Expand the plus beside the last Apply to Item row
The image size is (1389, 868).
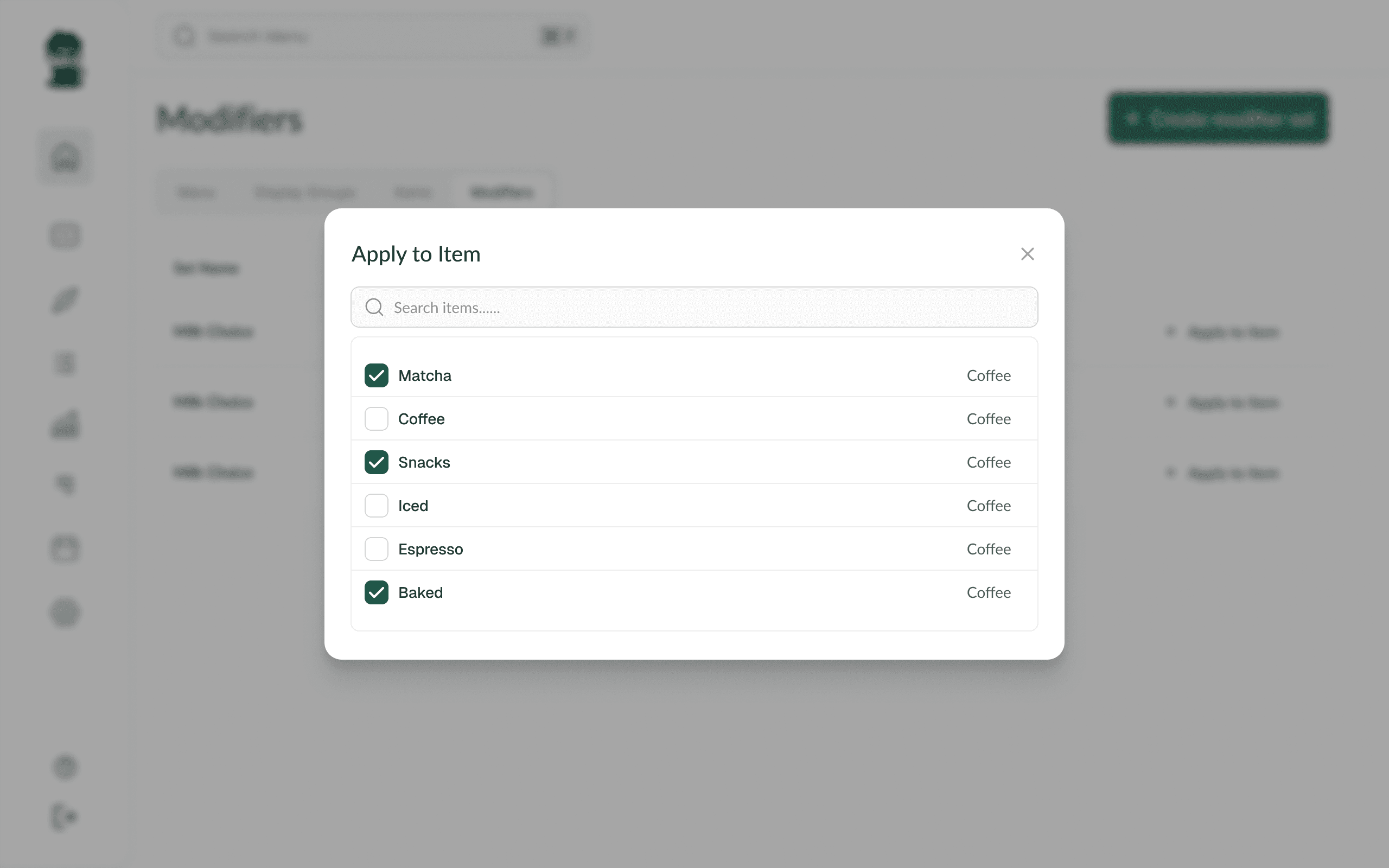(x=1170, y=473)
